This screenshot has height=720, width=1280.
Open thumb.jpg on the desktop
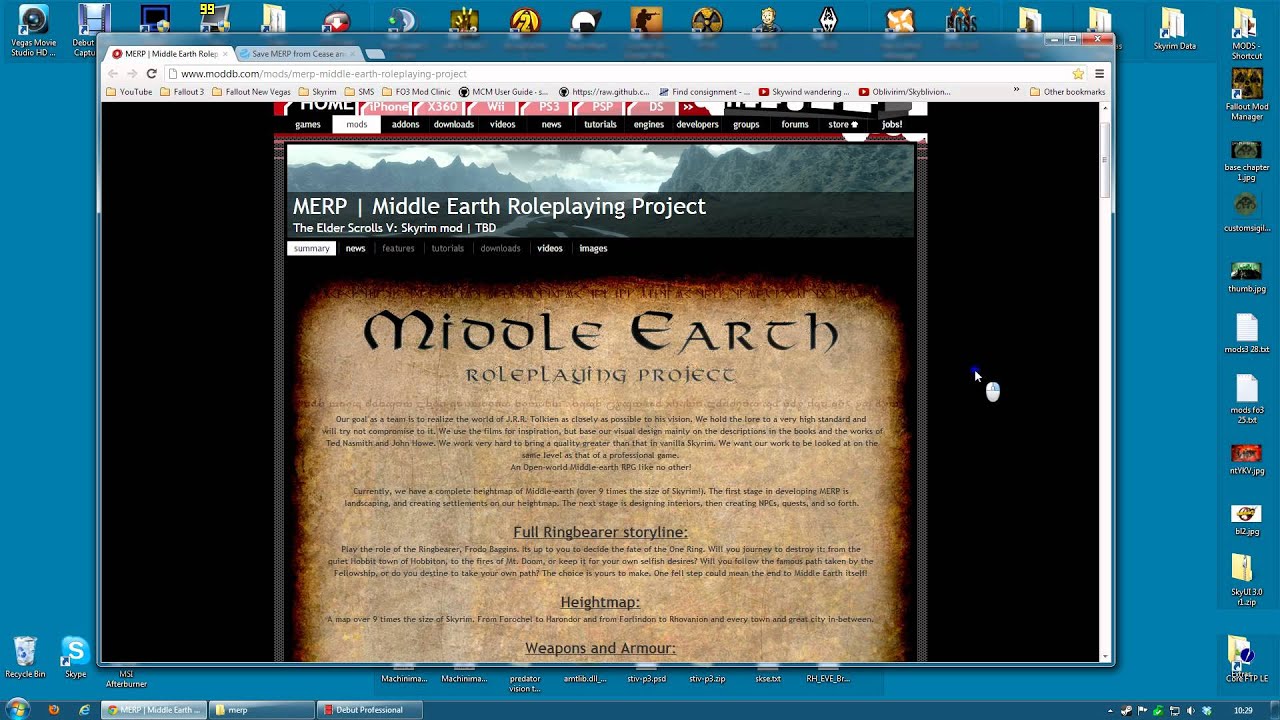point(1246,277)
